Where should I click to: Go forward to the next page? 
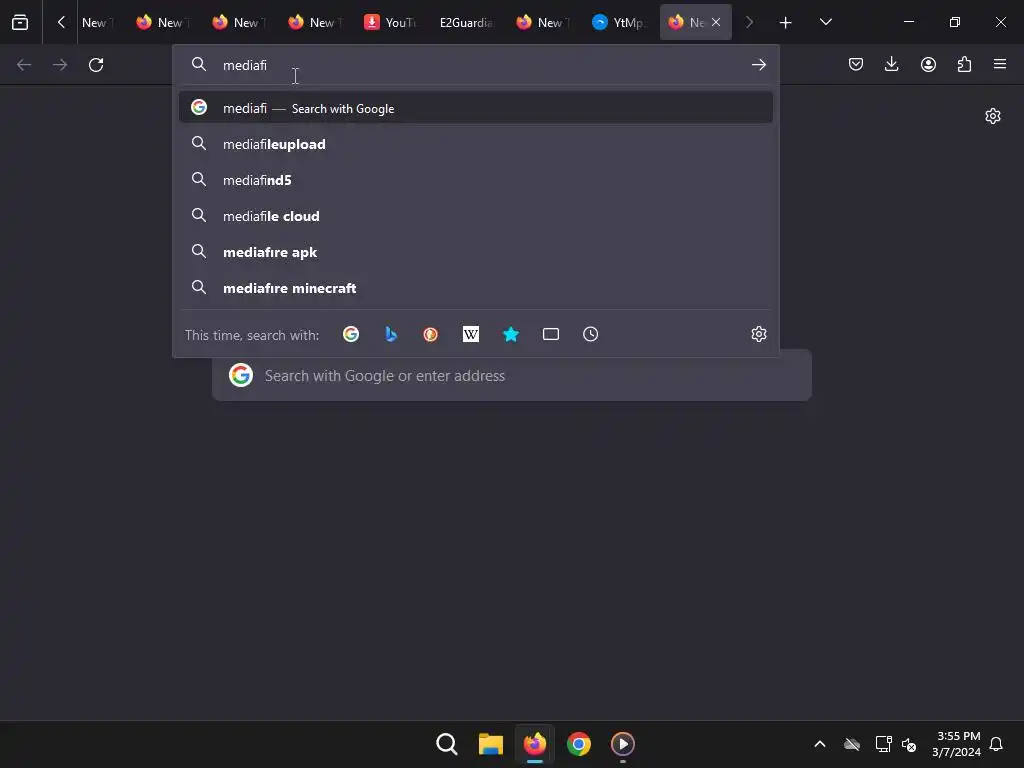click(x=60, y=65)
